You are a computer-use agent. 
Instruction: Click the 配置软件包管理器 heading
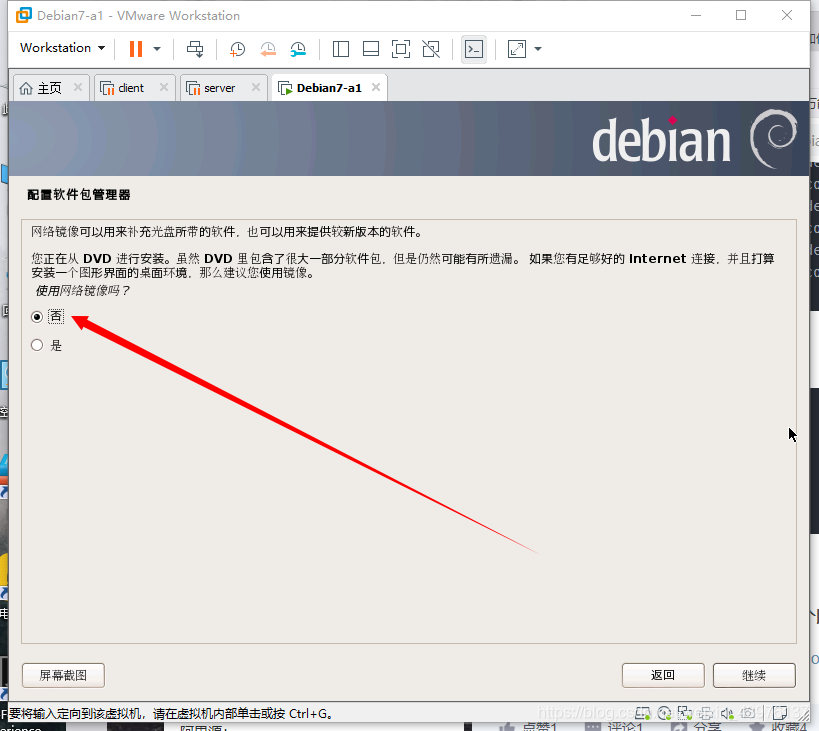click(x=78, y=195)
